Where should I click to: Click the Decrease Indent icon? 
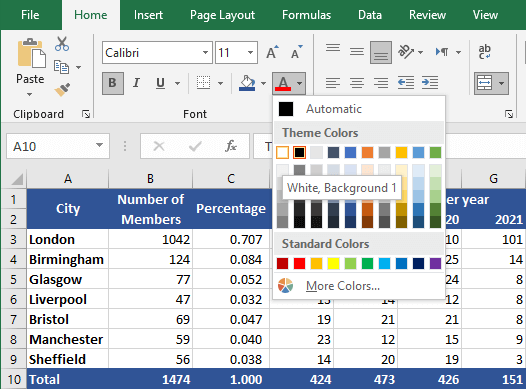[x=406, y=82]
